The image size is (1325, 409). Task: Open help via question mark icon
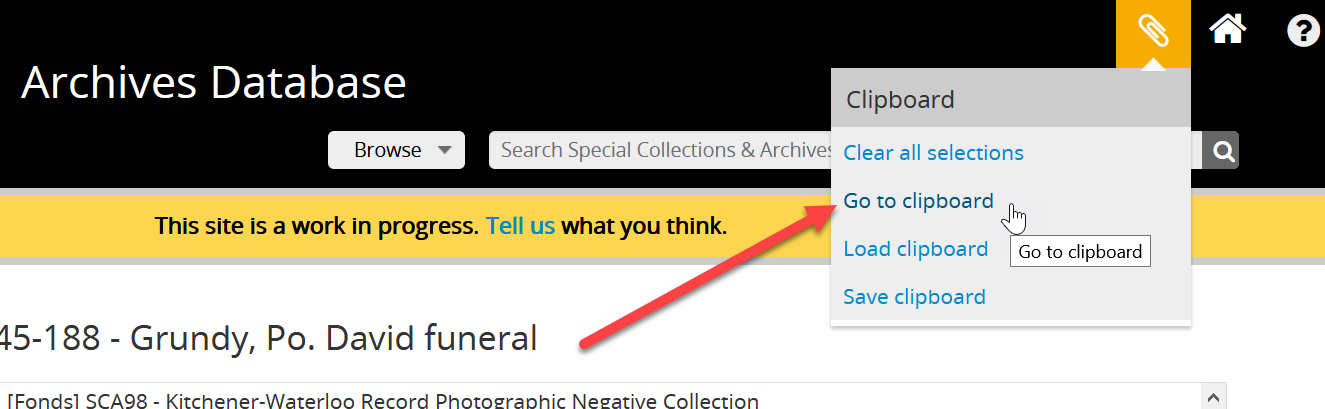1302,31
